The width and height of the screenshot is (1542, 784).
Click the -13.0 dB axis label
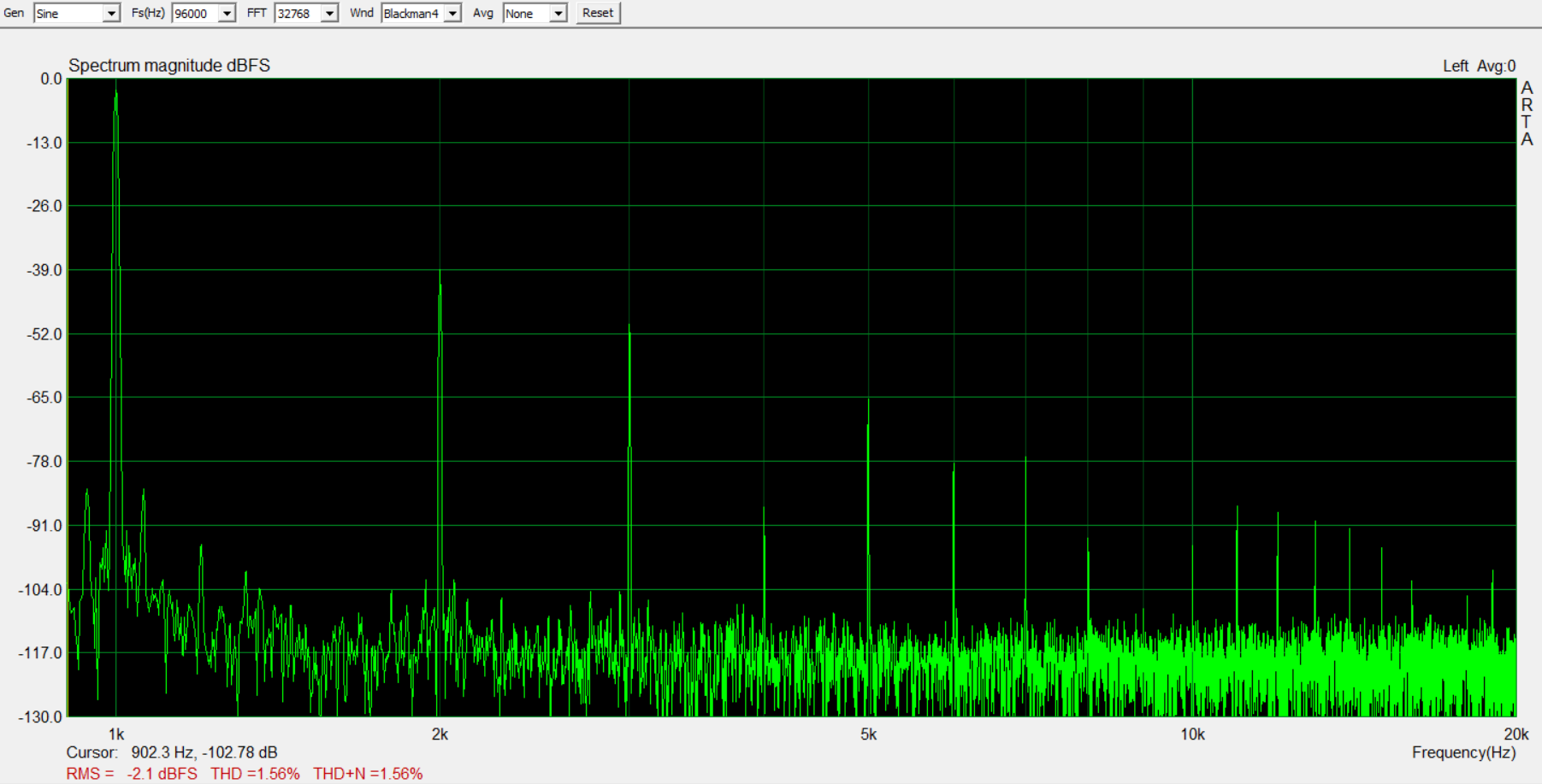pyautogui.click(x=44, y=143)
